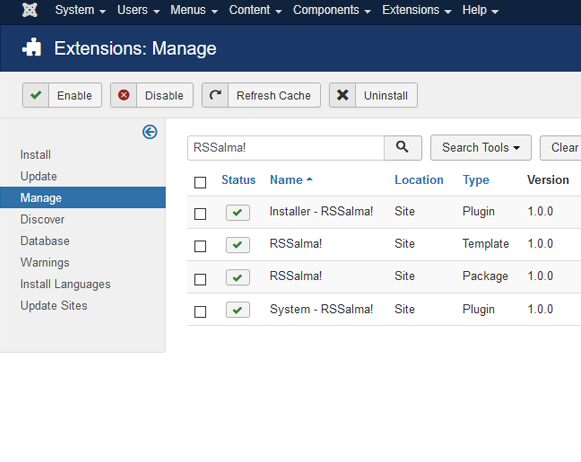Click the Name column sort arrow
This screenshot has height=462, width=581.
(x=309, y=179)
